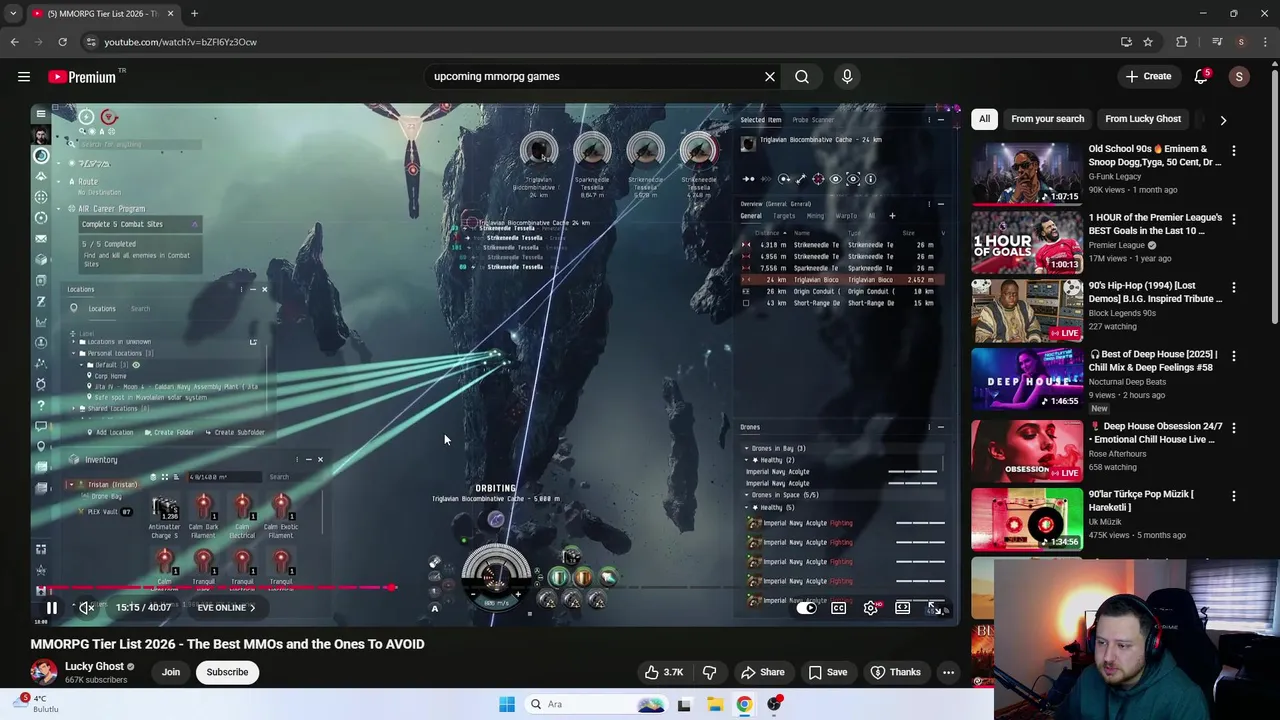Clear the search query with the X
1280x720 pixels.
tap(770, 76)
